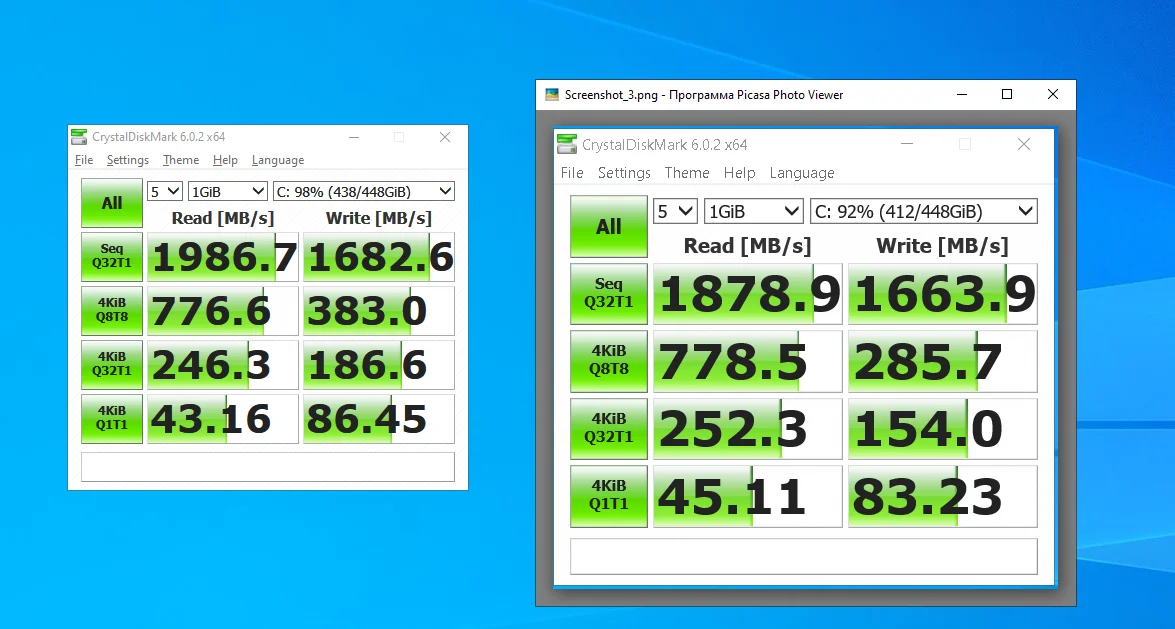
Task: Click Seq write 1663.9 in Picasa screenshot
Action: tap(943, 294)
